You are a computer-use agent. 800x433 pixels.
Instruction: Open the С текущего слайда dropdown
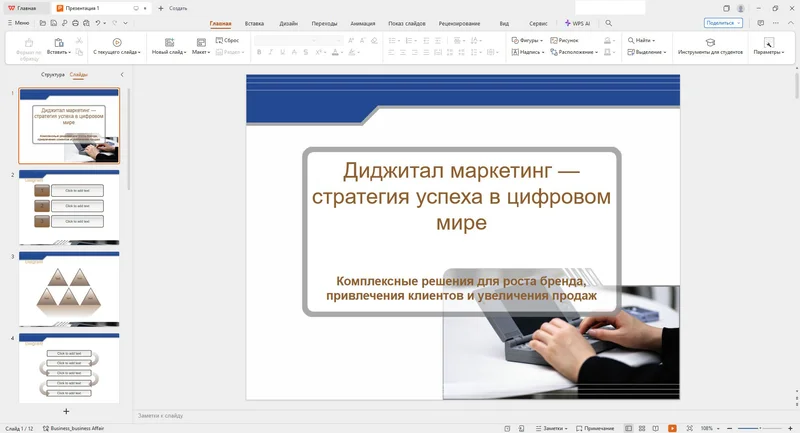(139, 52)
